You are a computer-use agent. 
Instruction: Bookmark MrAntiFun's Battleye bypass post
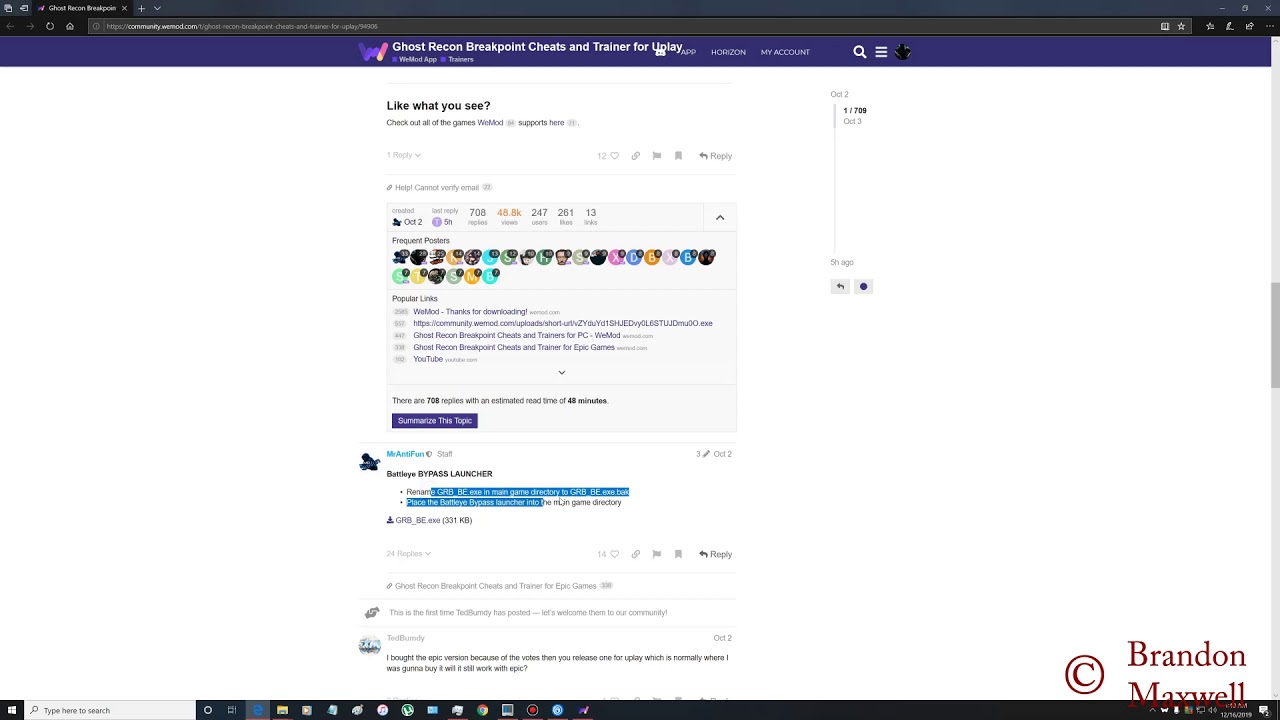(678, 554)
